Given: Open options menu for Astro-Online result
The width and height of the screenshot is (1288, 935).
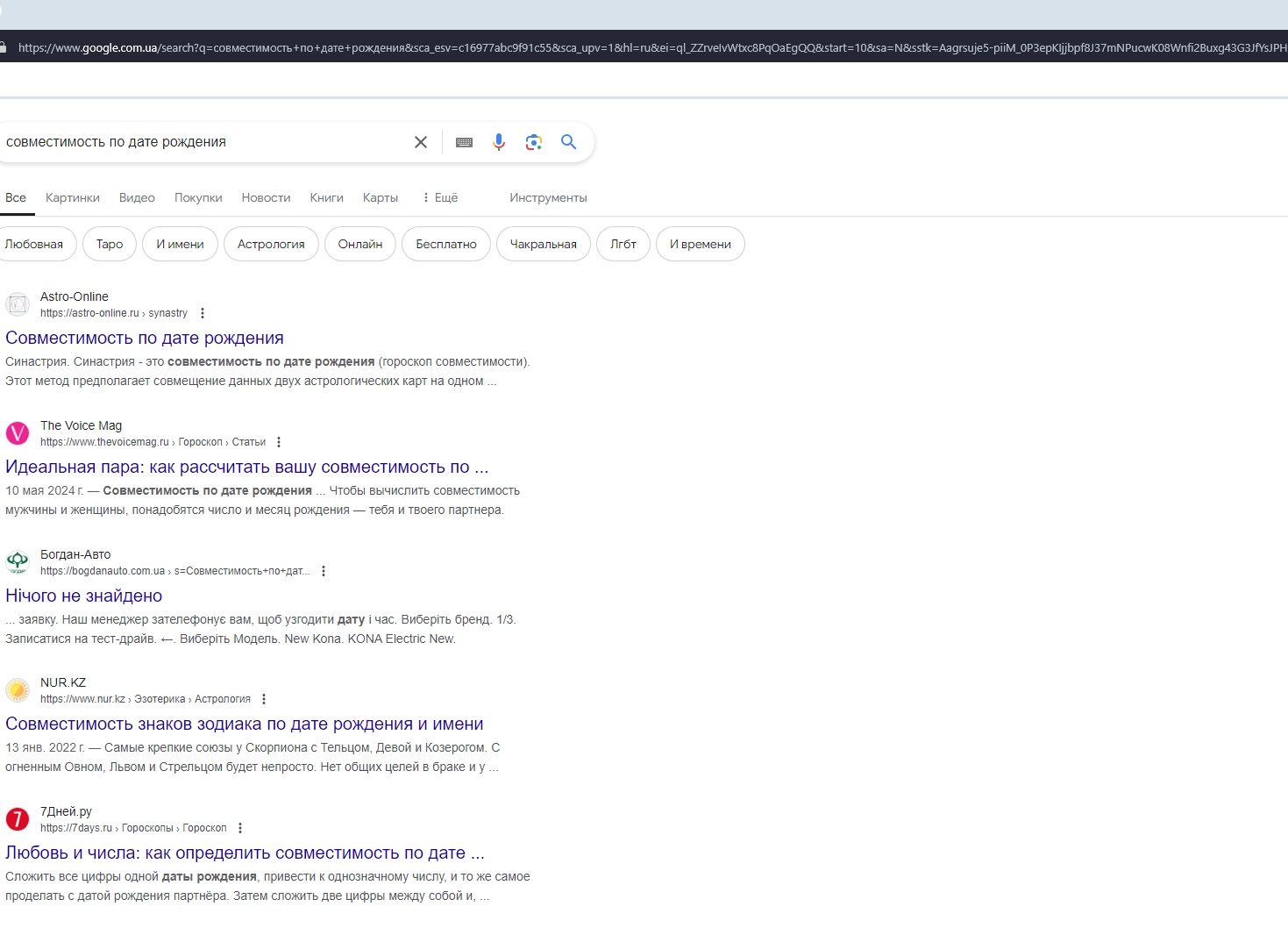Looking at the screenshot, I should click(x=203, y=313).
